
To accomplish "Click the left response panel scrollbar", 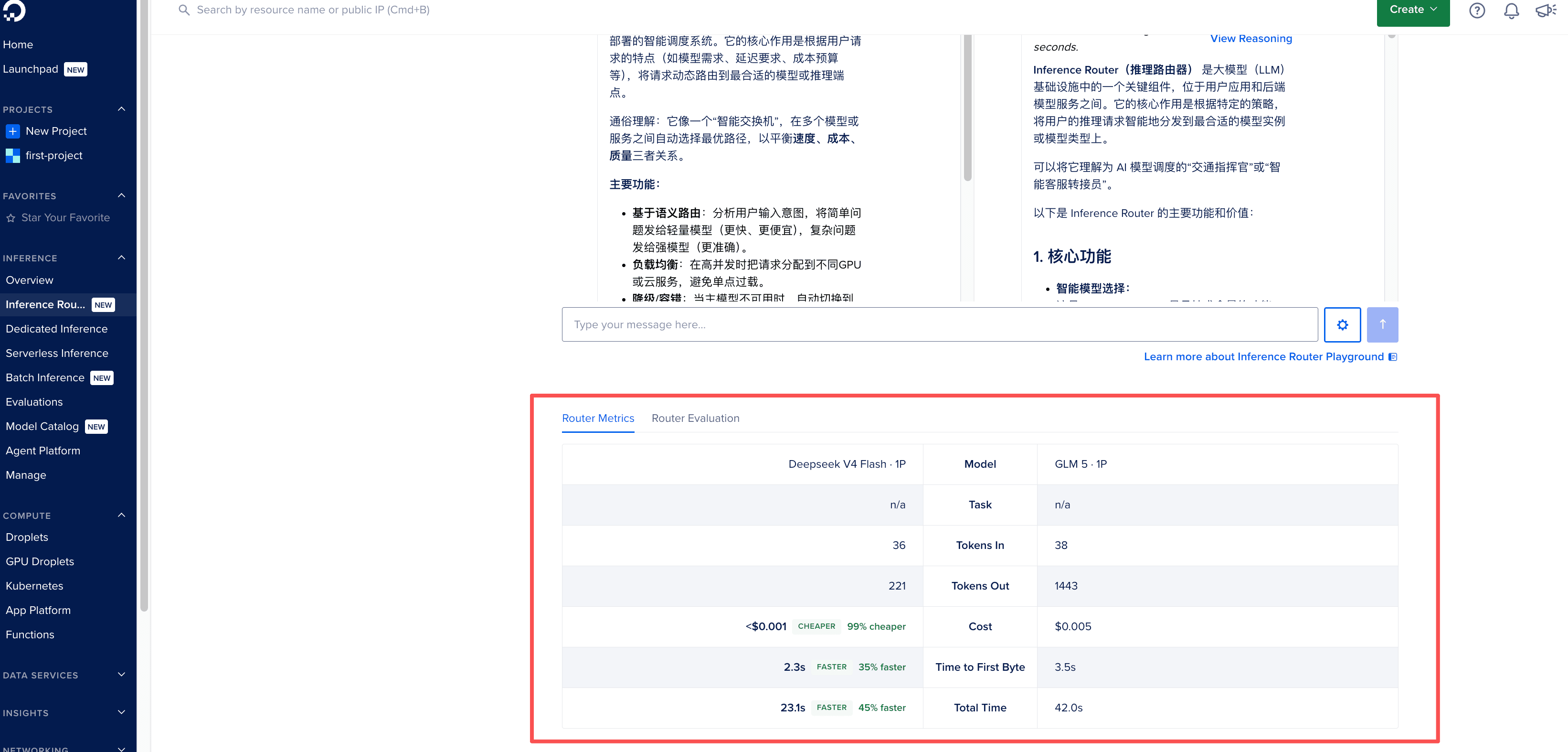I will click(x=967, y=107).
